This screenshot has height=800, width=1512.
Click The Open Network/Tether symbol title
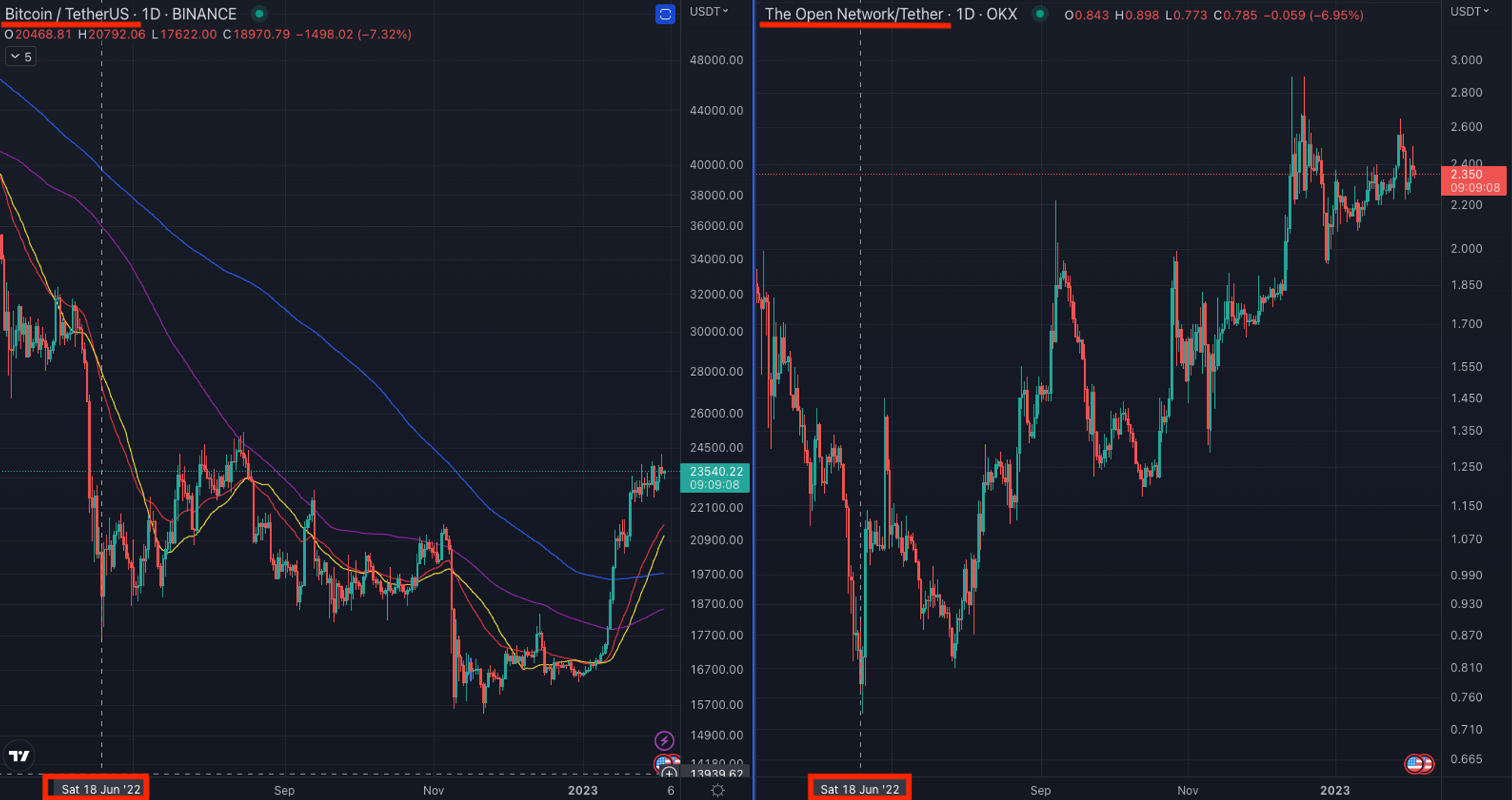point(854,14)
